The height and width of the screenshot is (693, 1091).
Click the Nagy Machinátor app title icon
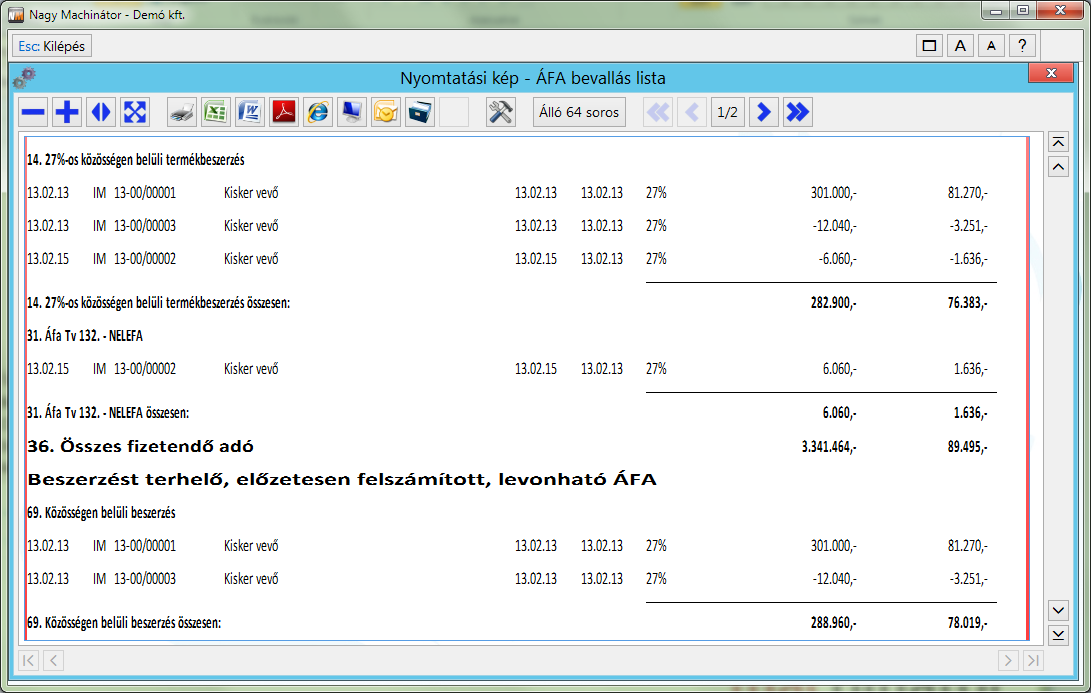click(16, 14)
